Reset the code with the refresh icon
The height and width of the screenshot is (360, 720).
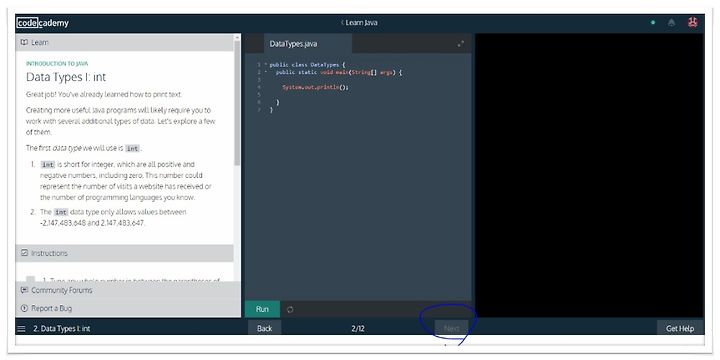pyautogui.click(x=290, y=309)
